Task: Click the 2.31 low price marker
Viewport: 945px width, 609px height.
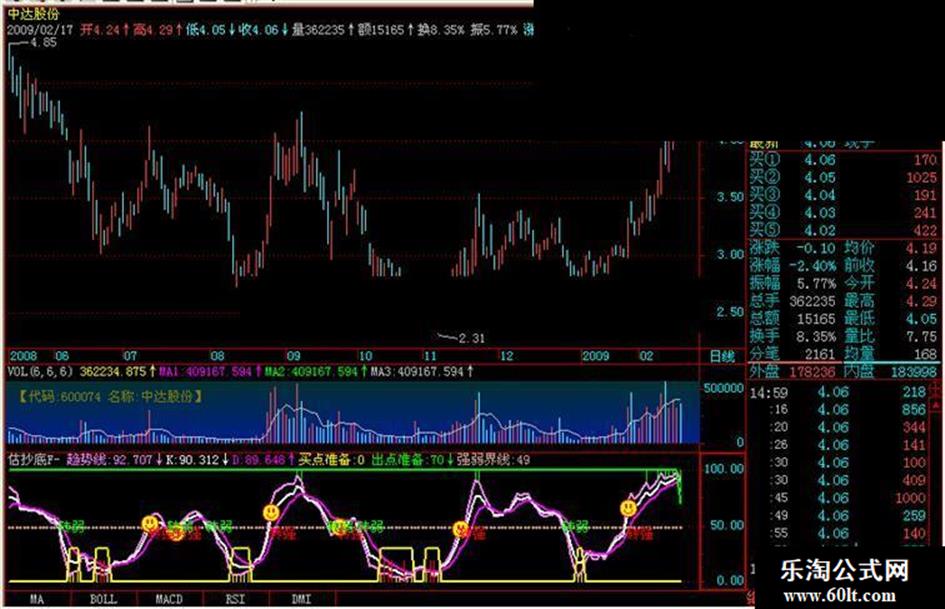Action: point(471,338)
